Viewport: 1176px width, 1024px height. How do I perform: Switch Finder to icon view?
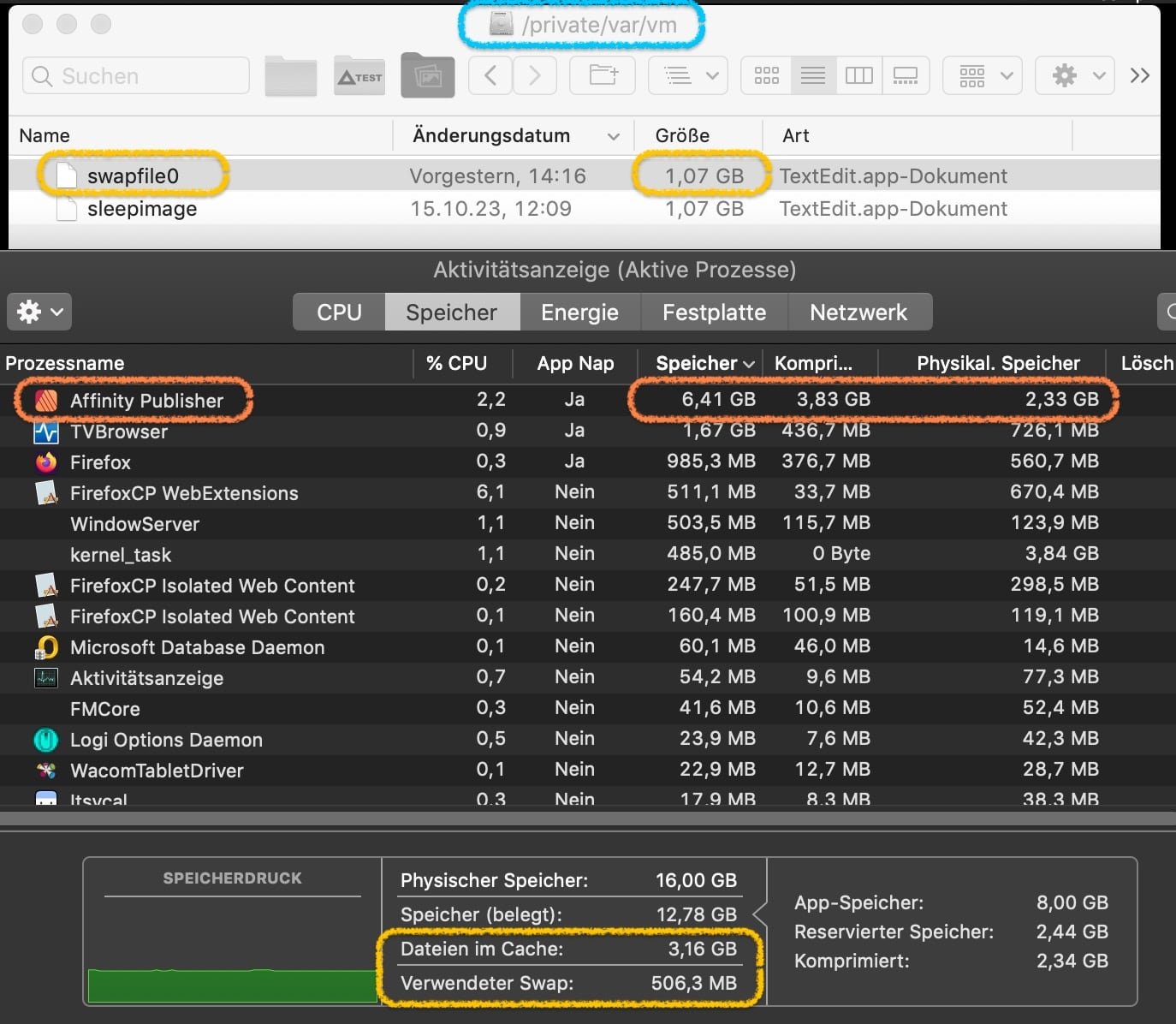(766, 76)
